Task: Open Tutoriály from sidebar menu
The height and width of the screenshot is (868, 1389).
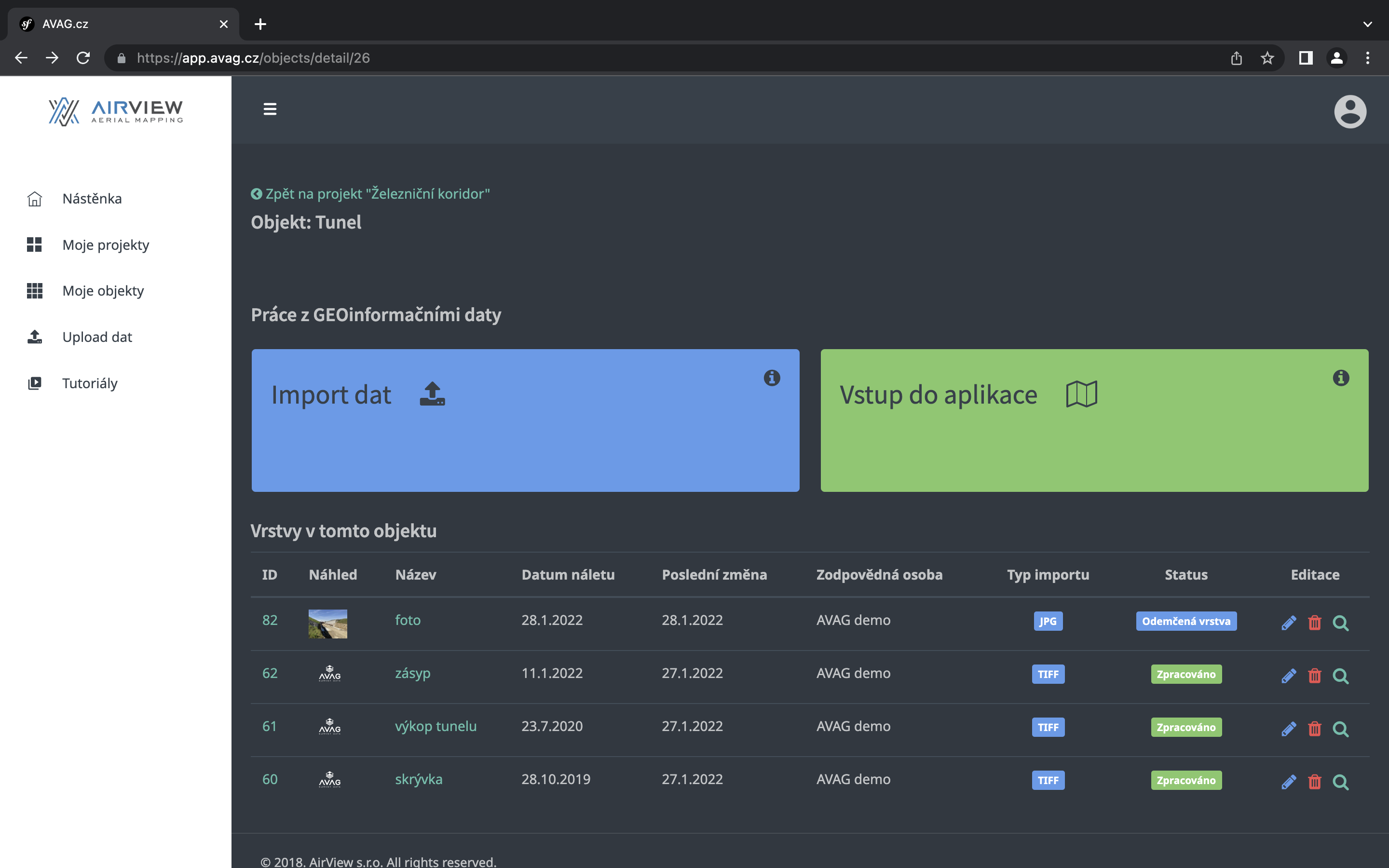Action: [x=90, y=383]
